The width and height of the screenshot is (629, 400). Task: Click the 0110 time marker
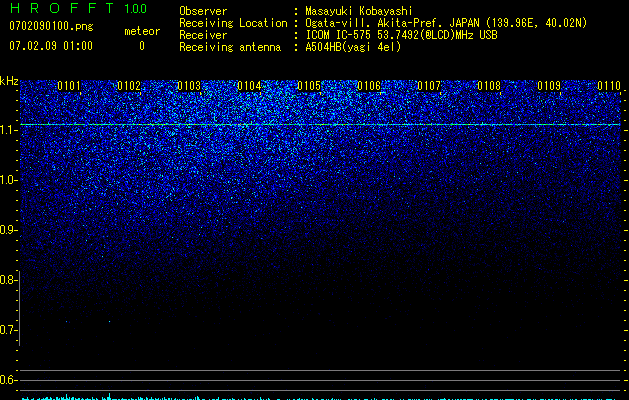[x=609, y=86]
